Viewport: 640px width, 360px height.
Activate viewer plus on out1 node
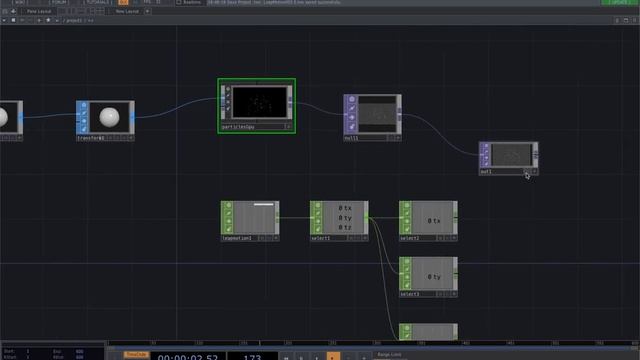[535, 172]
